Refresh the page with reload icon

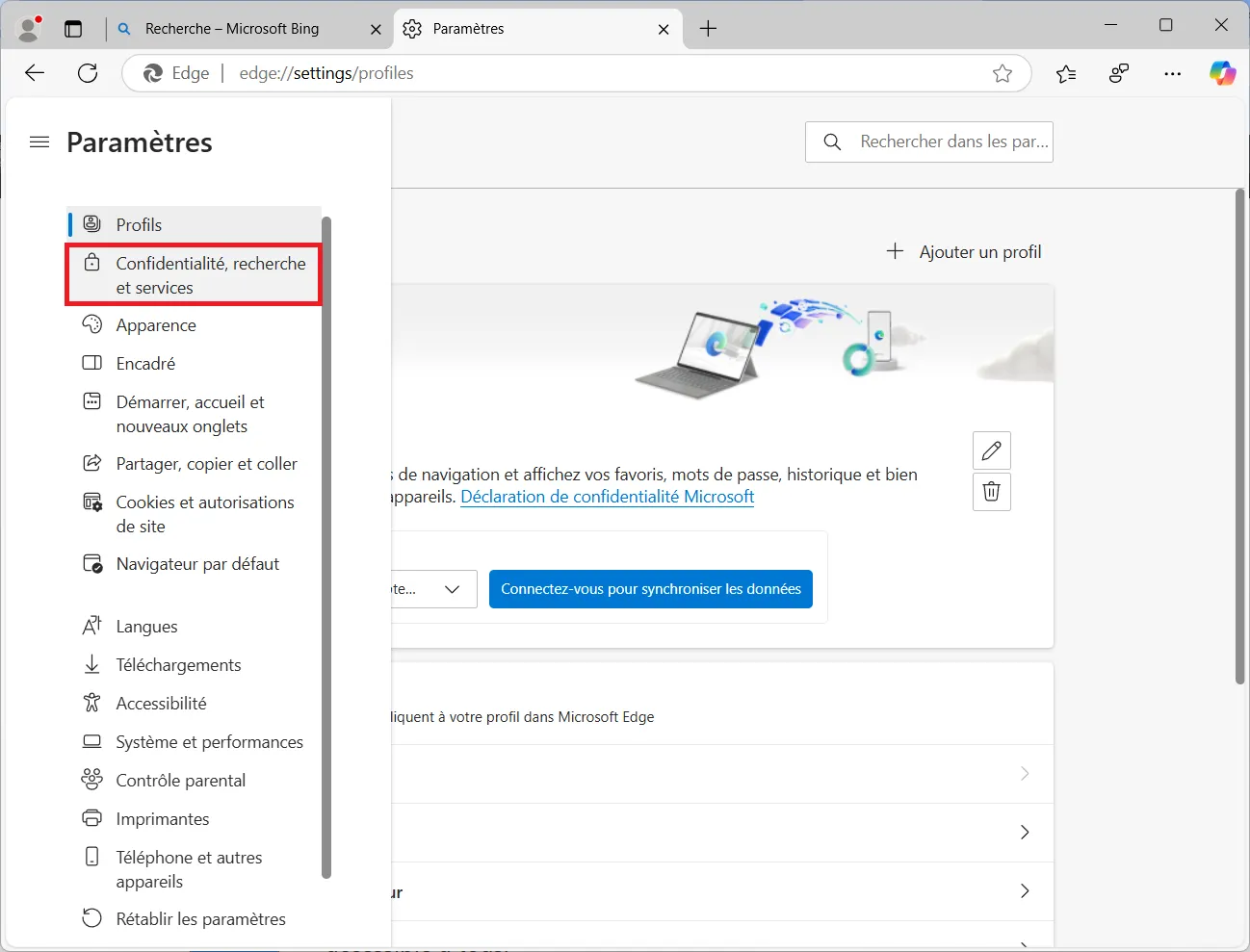click(x=88, y=73)
